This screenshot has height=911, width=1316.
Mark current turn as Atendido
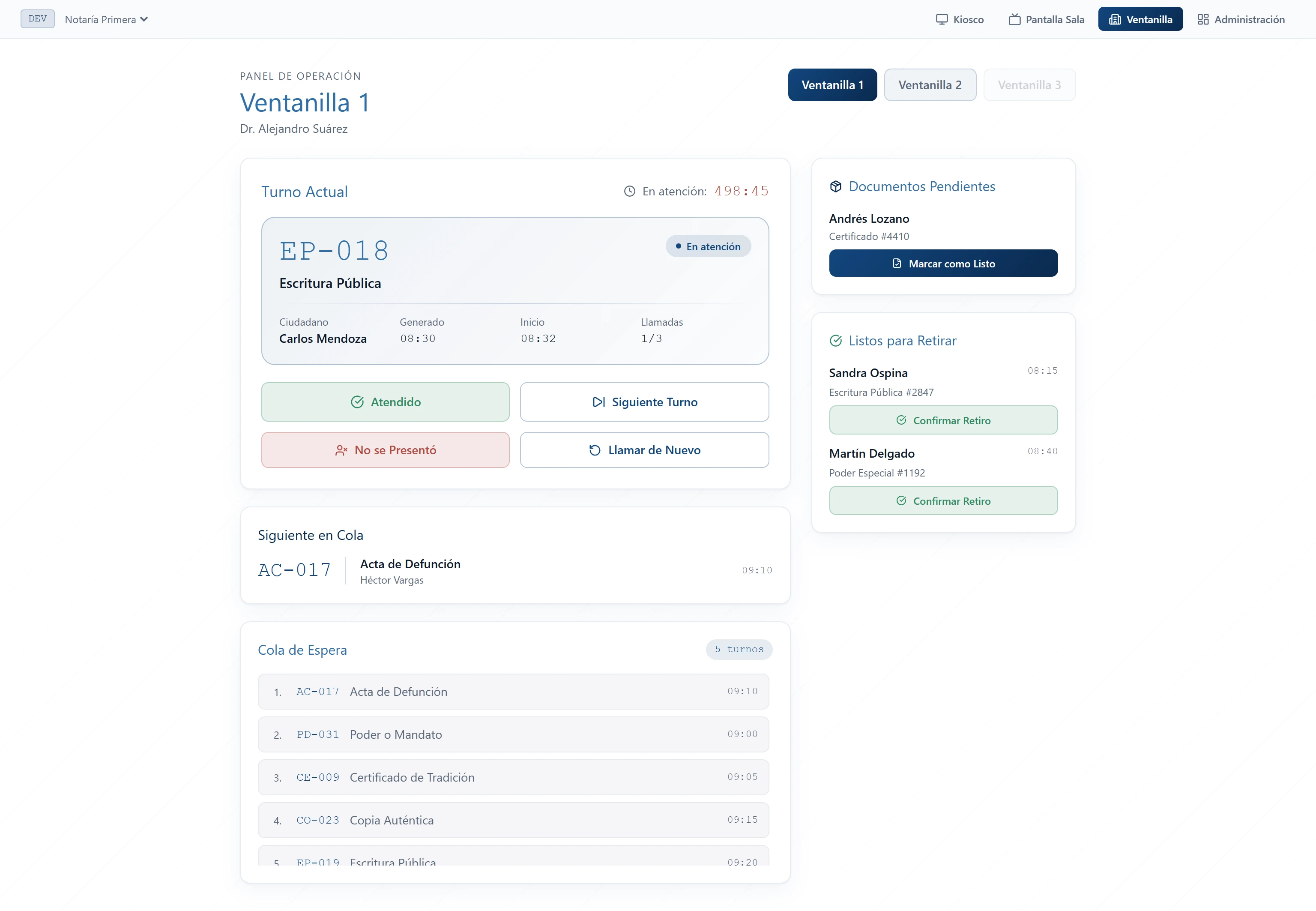tap(385, 402)
